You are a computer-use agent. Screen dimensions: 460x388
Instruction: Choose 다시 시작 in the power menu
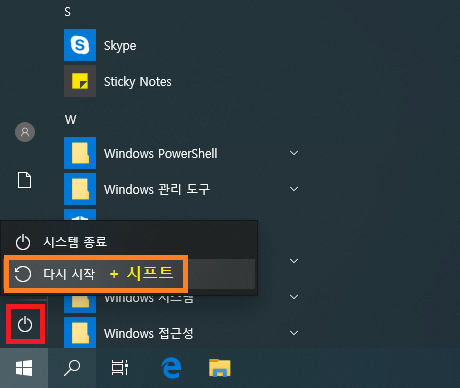pos(129,274)
